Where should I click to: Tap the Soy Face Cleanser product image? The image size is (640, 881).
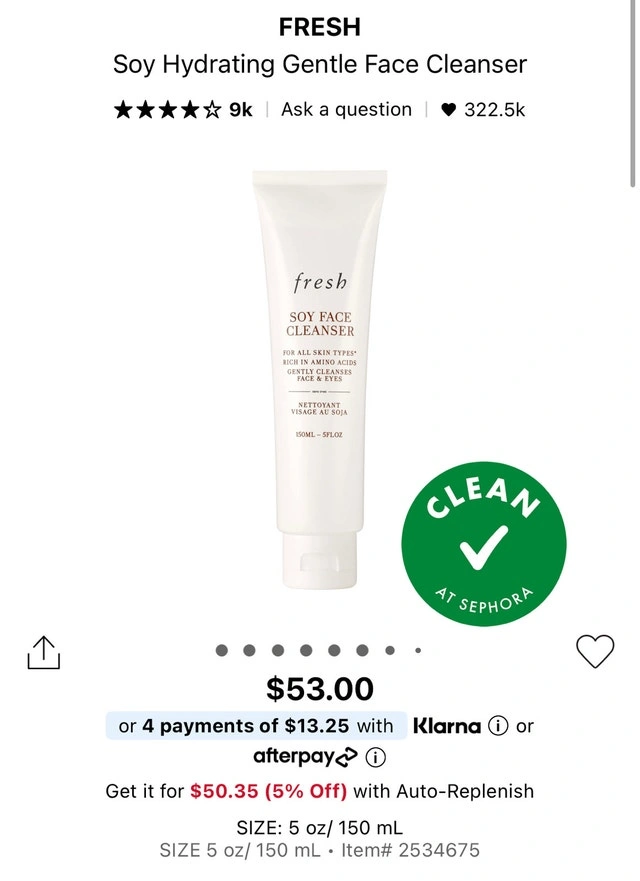click(319, 379)
